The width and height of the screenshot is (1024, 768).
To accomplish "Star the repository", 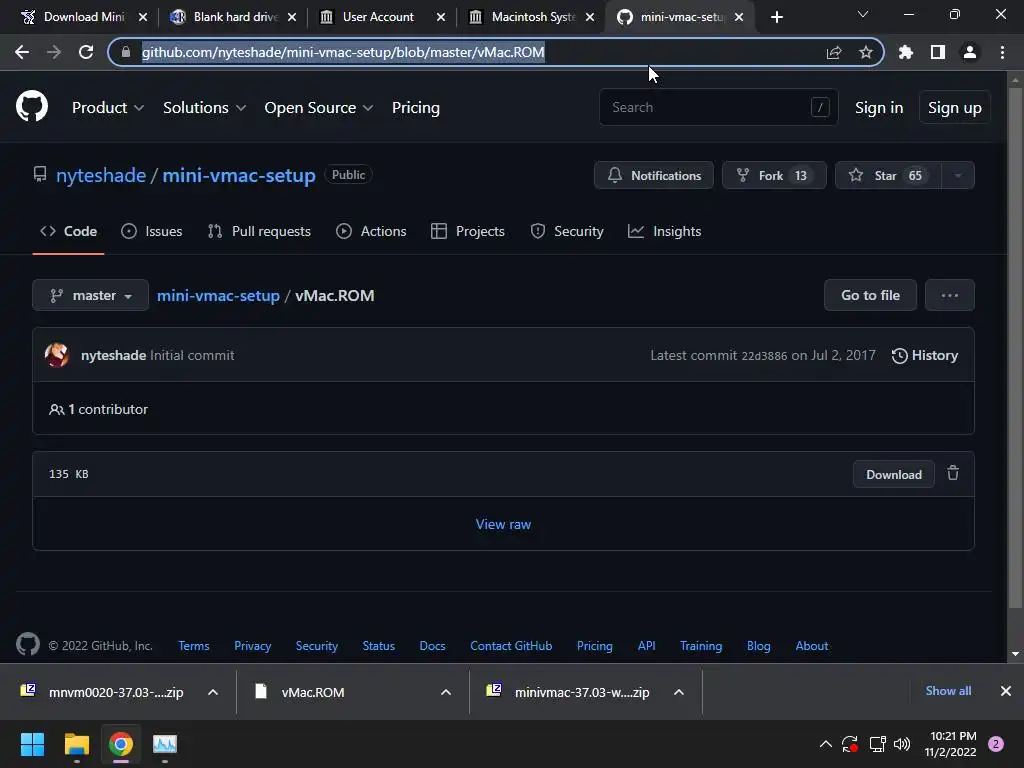I will [x=888, y=175].
